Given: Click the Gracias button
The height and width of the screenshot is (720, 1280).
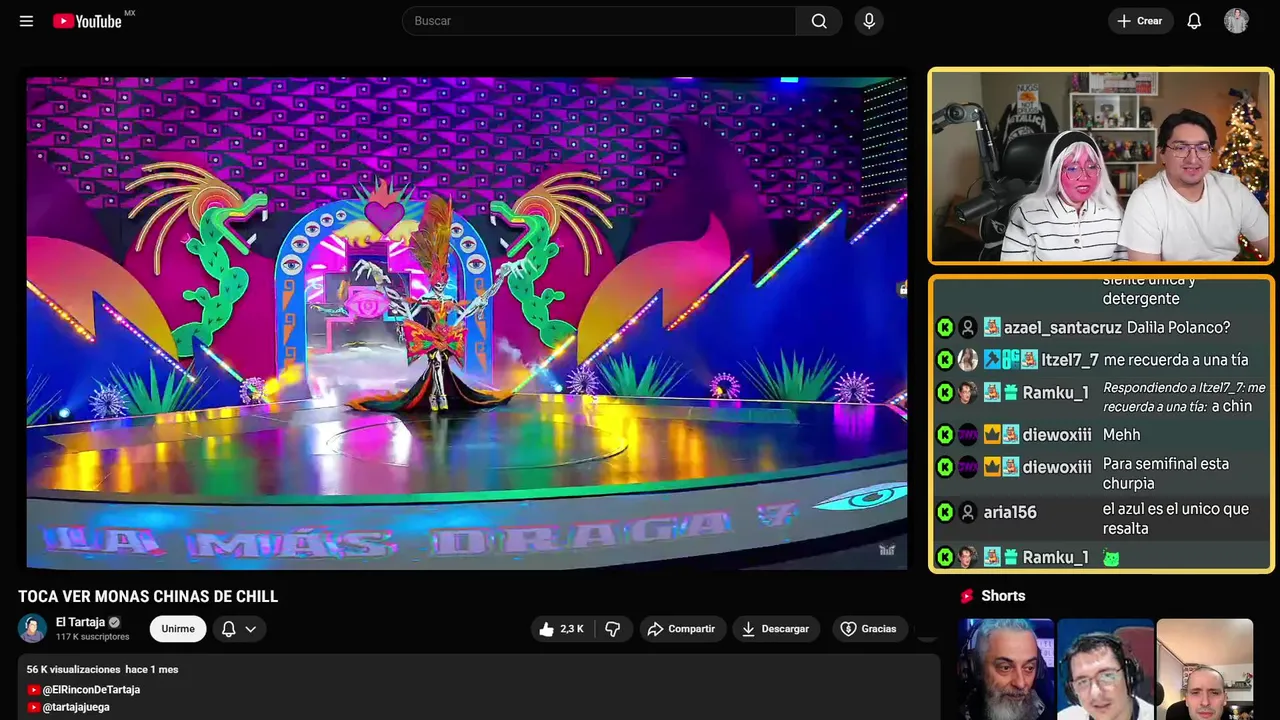Looking at the screenshot, I should 868,629.
